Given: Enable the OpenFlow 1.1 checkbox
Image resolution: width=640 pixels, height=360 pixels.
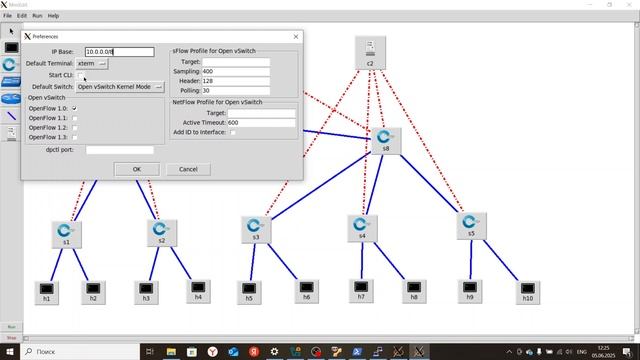Looking at the screenshot, I should coord(74,118).
